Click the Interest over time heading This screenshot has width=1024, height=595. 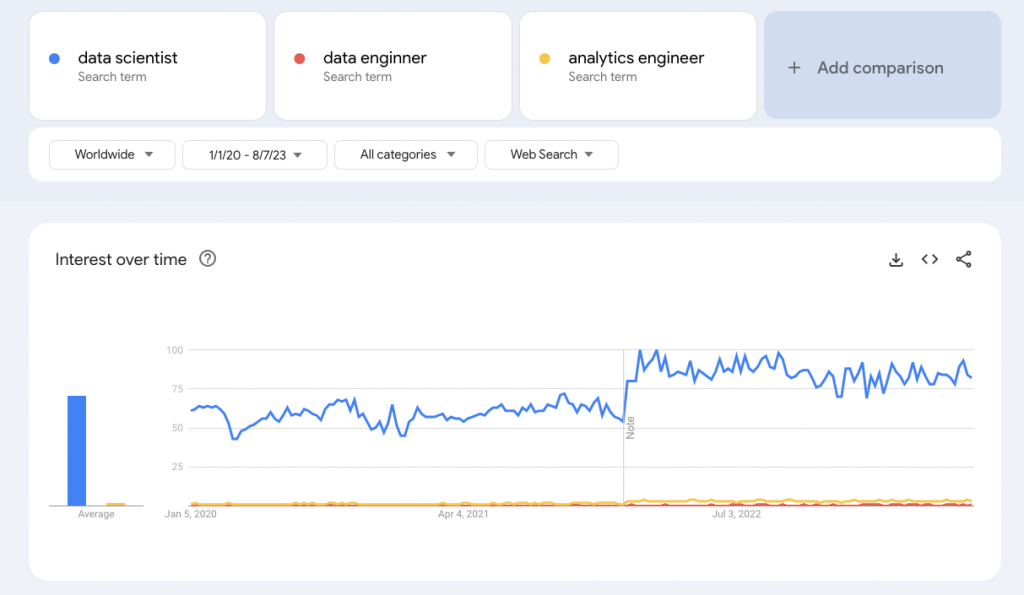121,260
